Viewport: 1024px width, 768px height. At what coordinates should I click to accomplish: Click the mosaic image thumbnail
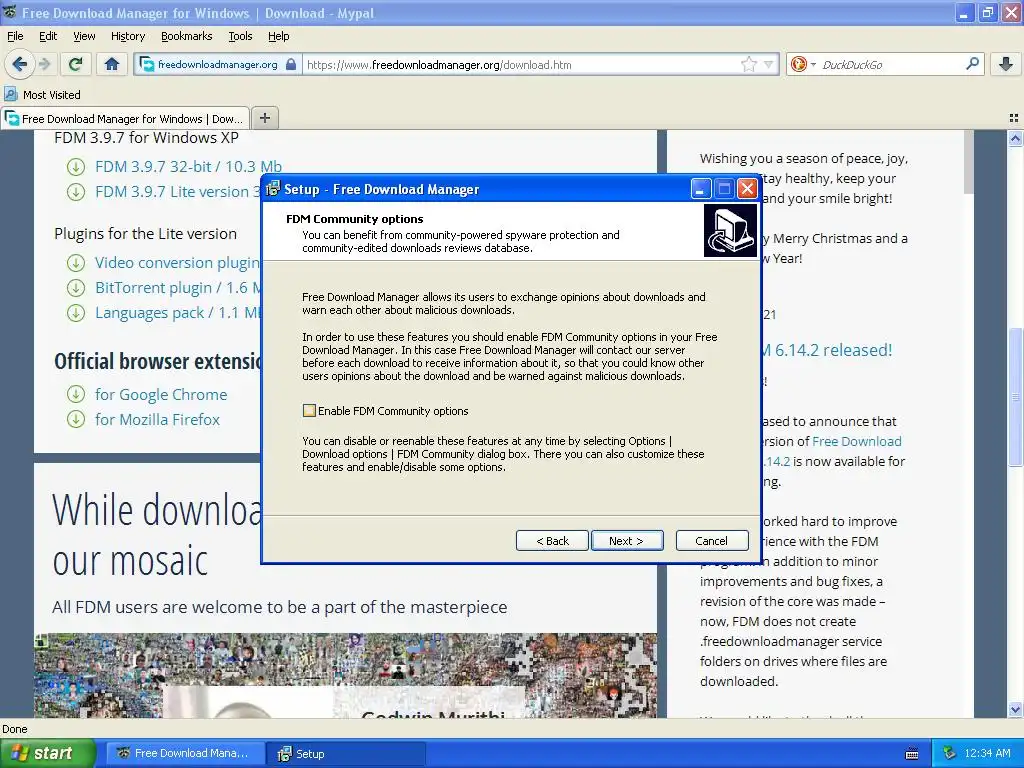coord(345,675)
